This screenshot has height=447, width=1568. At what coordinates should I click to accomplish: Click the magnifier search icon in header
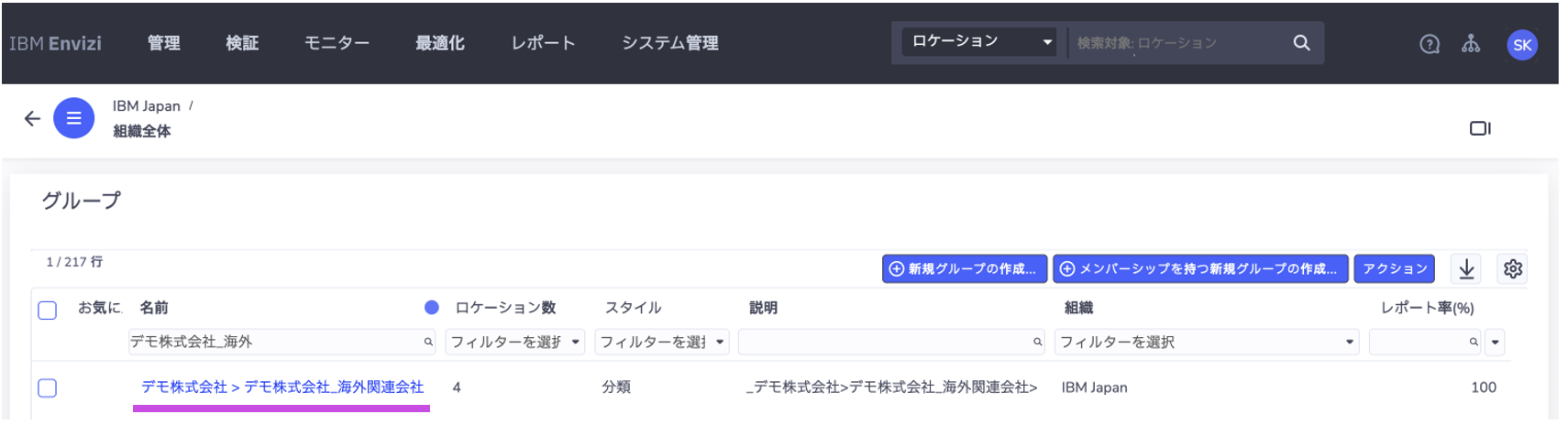(x=1301, y=43)
